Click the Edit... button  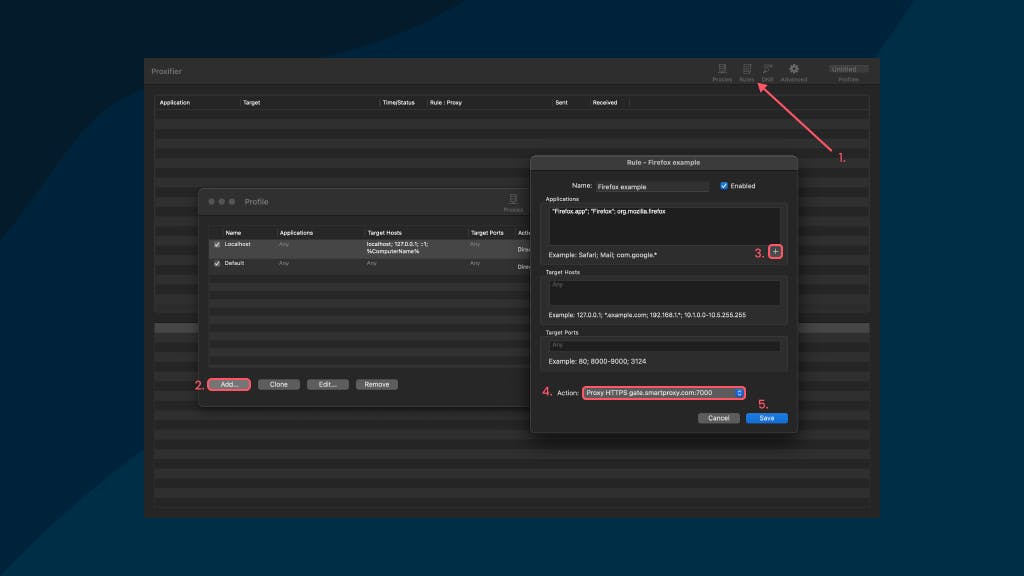click(x=327, y=385)
